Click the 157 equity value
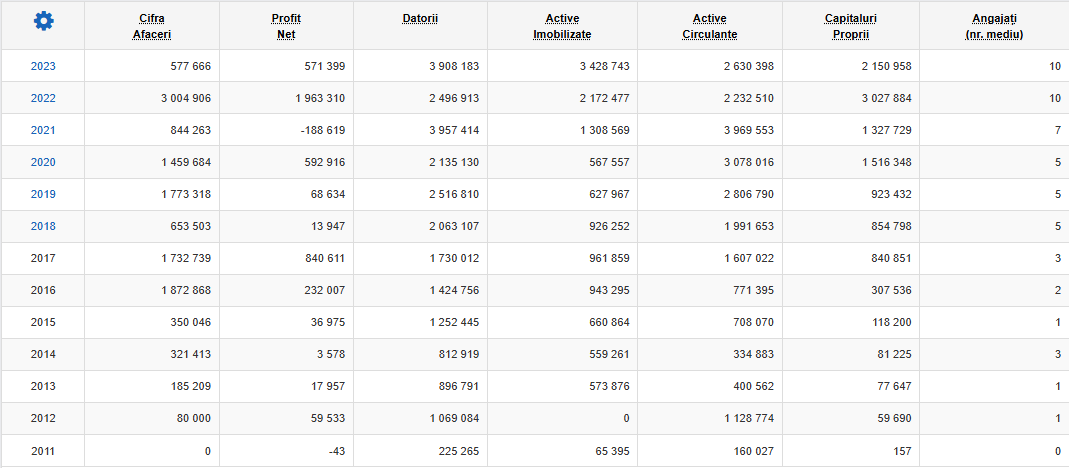This screenshot has width=1069, height=468. 903,451
